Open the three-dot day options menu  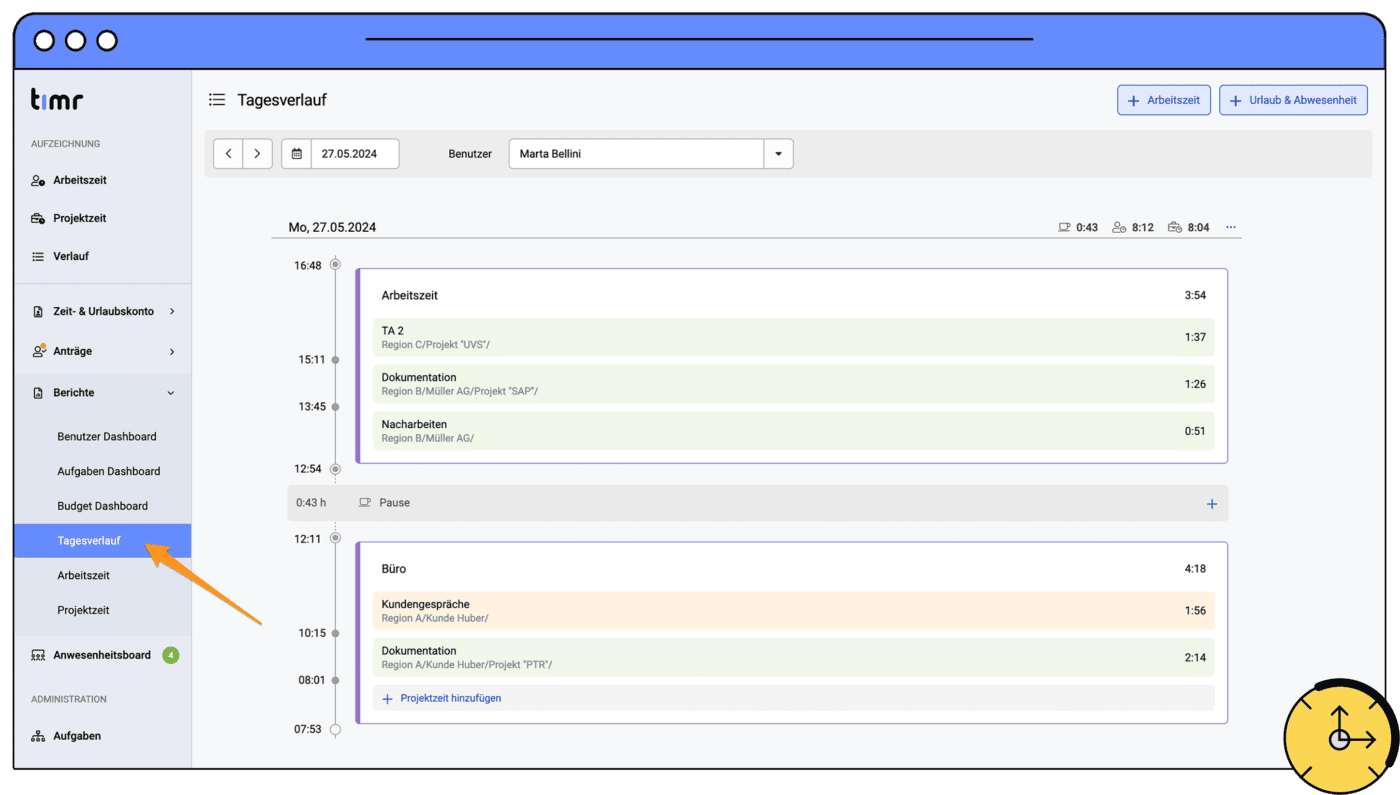[x=1231, y=227]
